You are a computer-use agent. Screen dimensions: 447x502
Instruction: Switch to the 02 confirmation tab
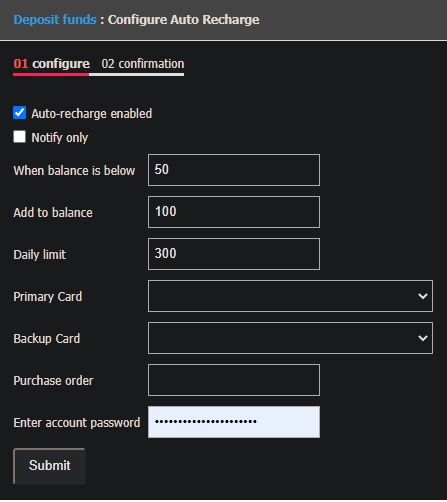tap(143, 64)
